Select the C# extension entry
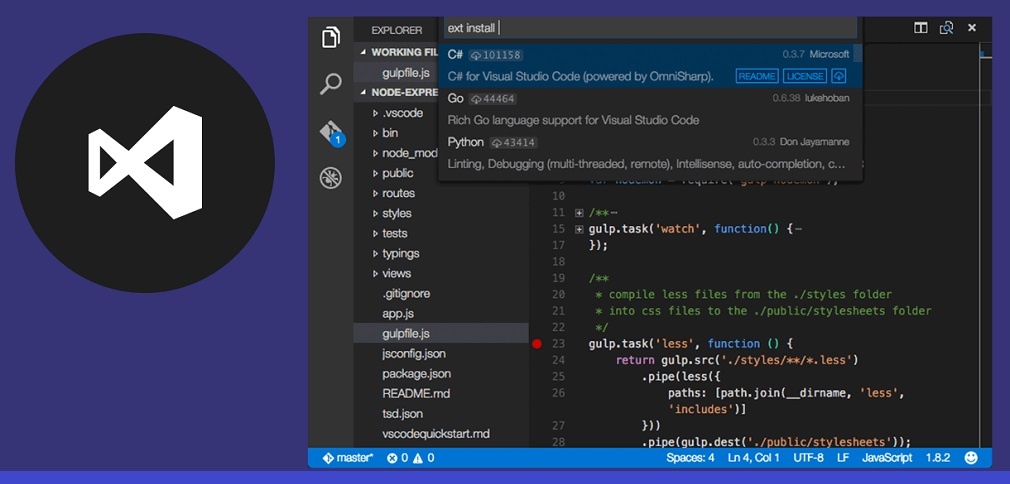1010x484 pixels. pos(650,65)
